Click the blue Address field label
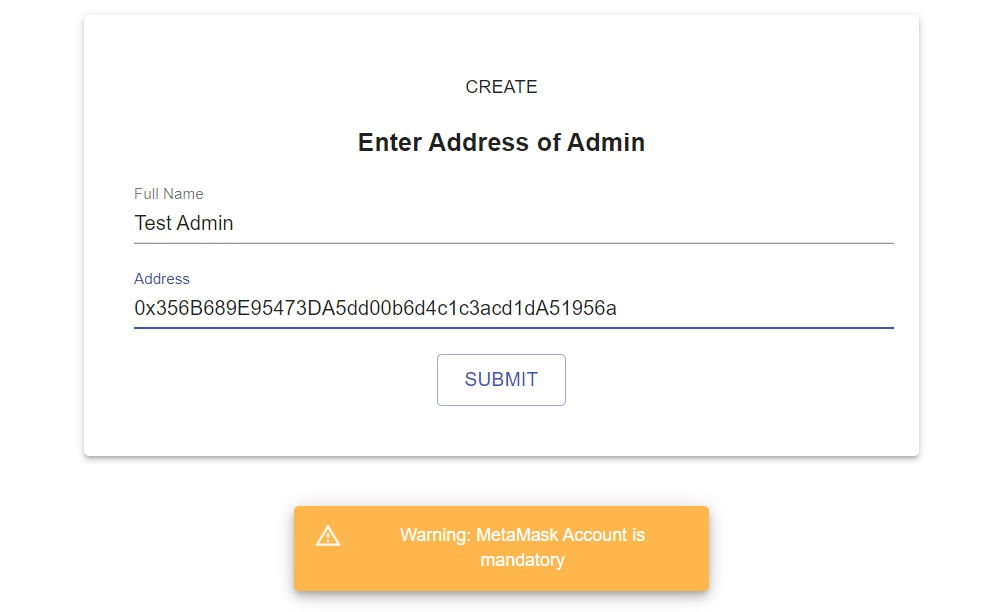 coord(161,278)
